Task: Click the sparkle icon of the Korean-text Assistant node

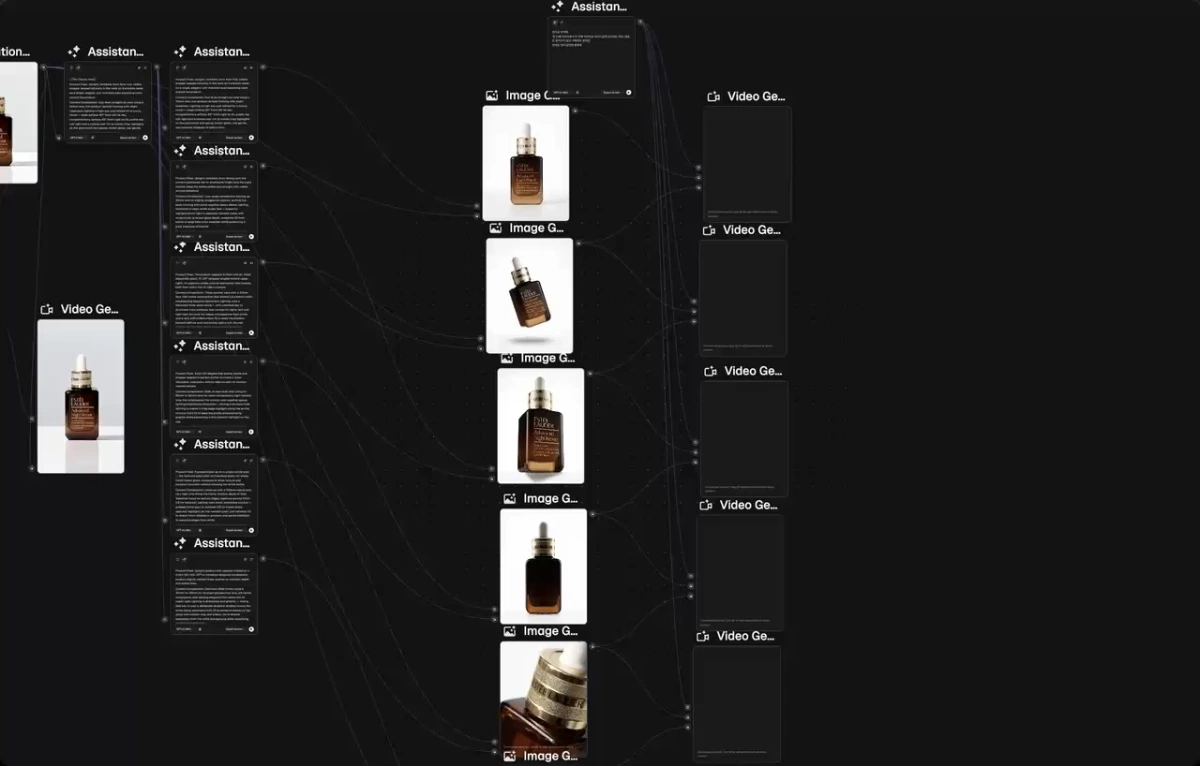Action: [558, 7]
